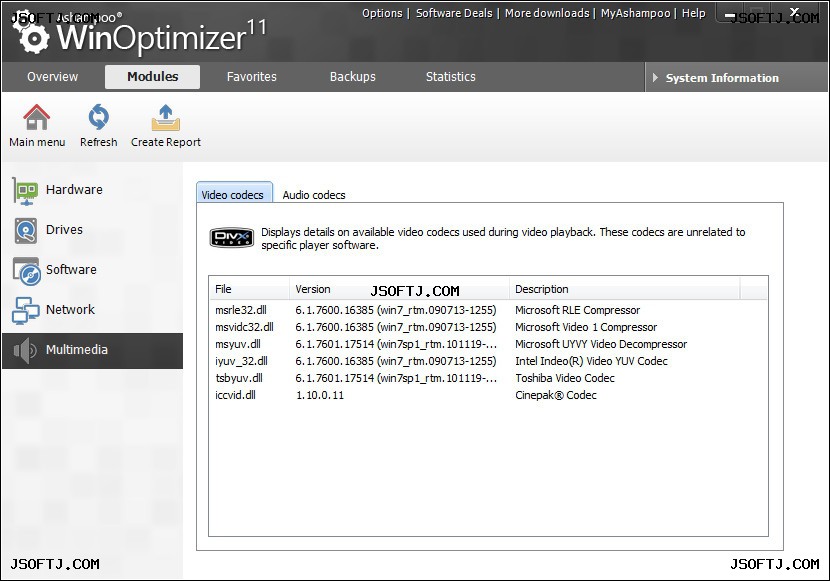Image resolution: width=830 pixels, height=581 pixels.
Task: Click the Refresh arrows icon
Action: (98, 117)
